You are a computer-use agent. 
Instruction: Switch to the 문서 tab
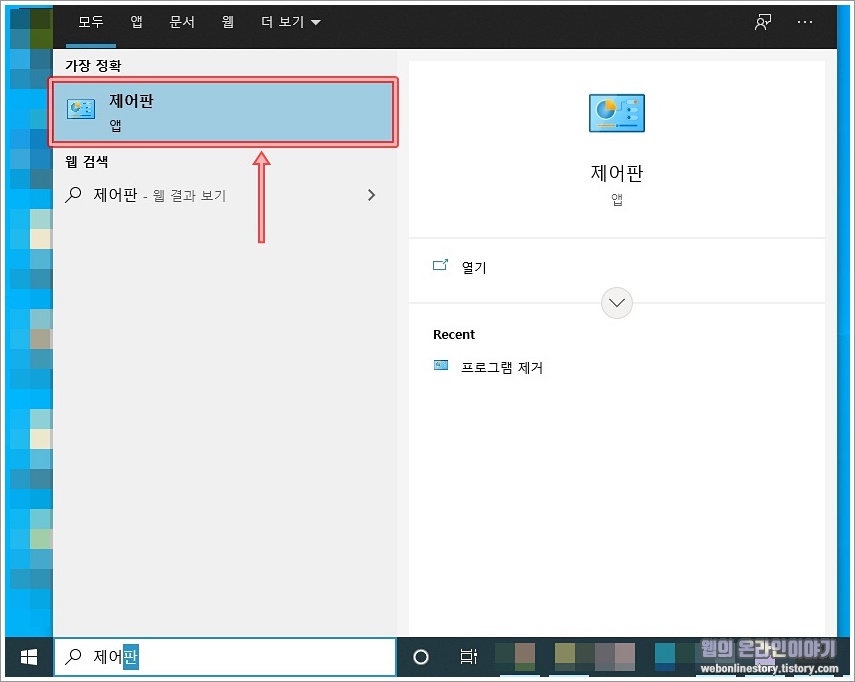click(182, 22)
